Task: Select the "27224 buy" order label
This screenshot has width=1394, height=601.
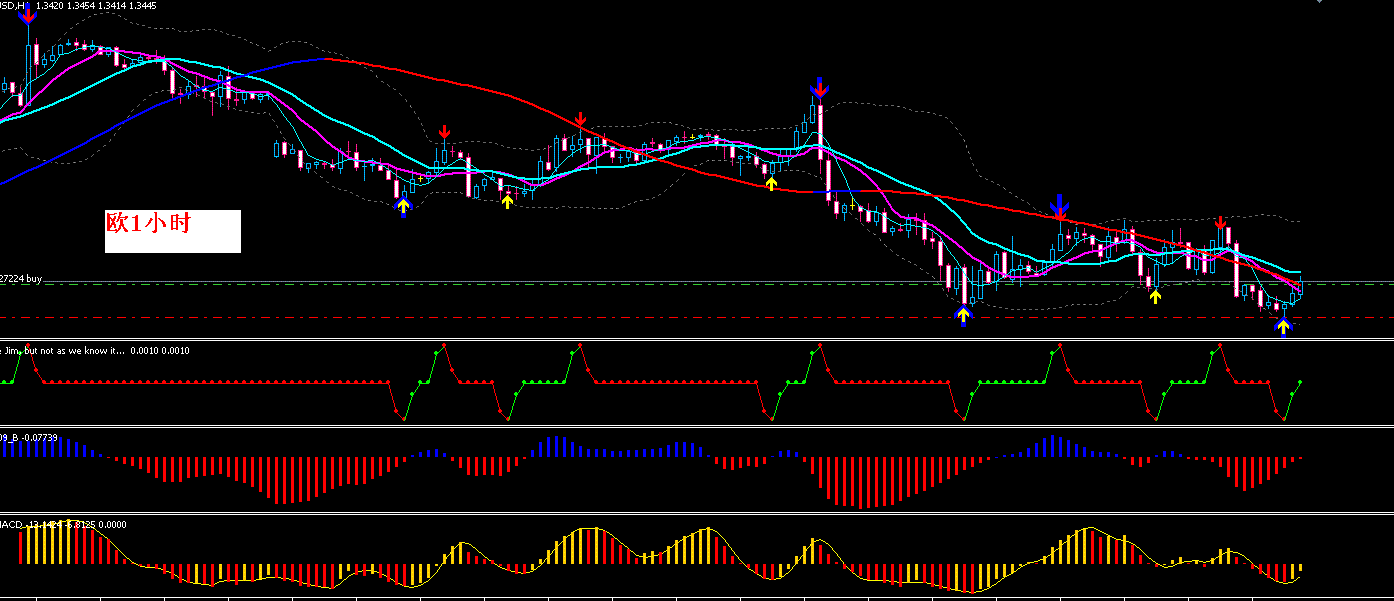Action: pos(21,279)
